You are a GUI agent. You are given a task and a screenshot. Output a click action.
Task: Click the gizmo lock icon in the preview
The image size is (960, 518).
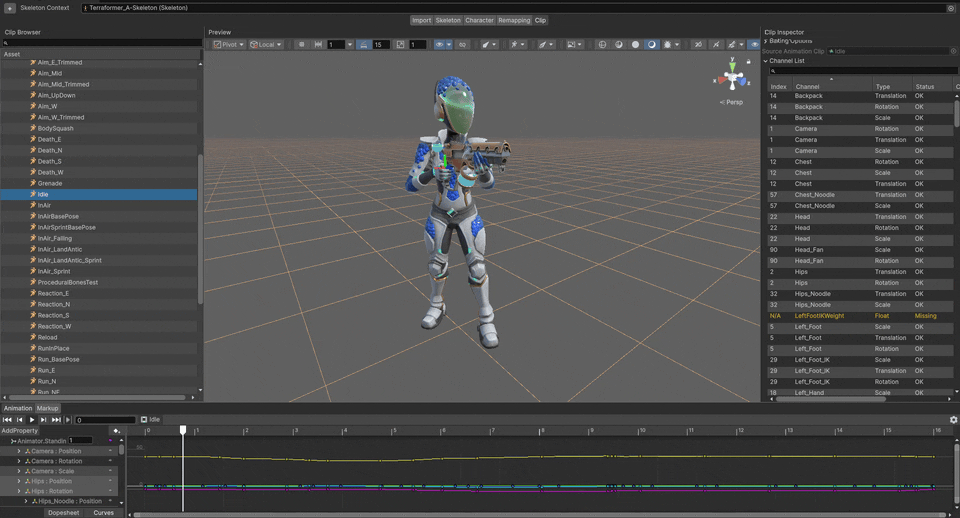(x=748, y=62)
